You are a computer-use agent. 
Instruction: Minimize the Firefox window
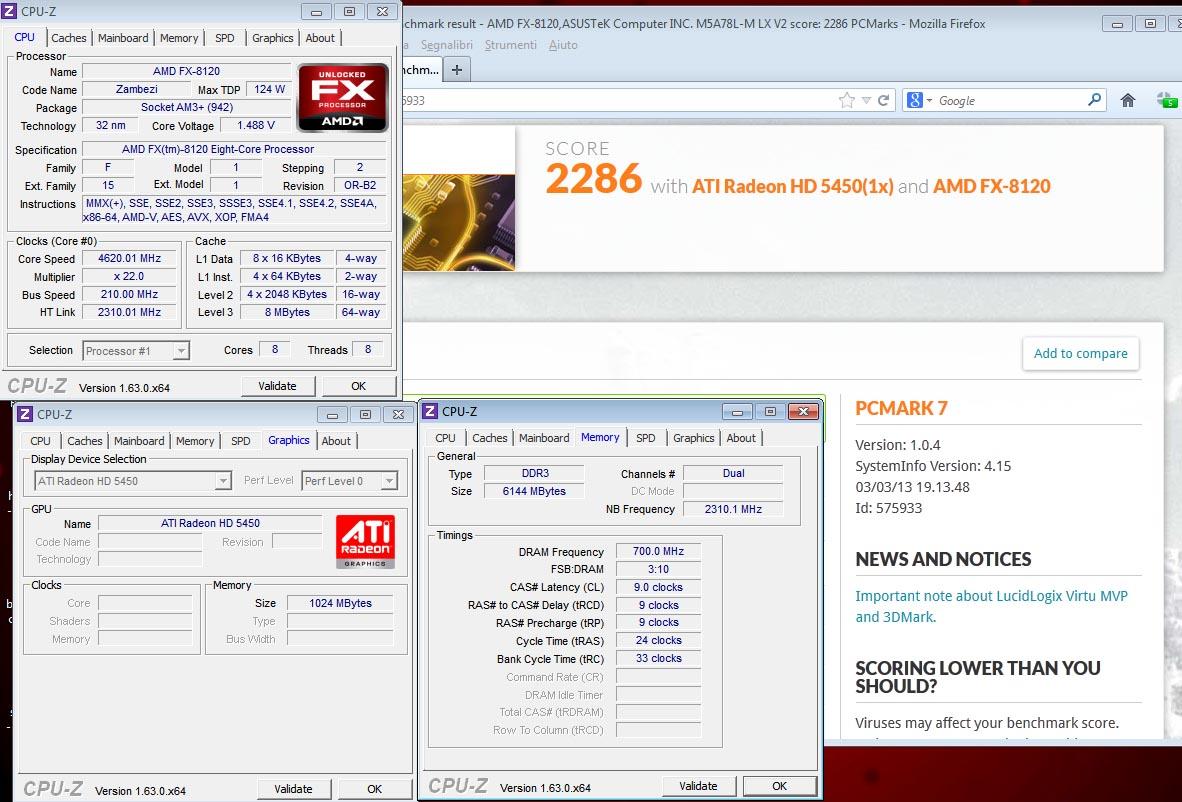coord(1117,24)
